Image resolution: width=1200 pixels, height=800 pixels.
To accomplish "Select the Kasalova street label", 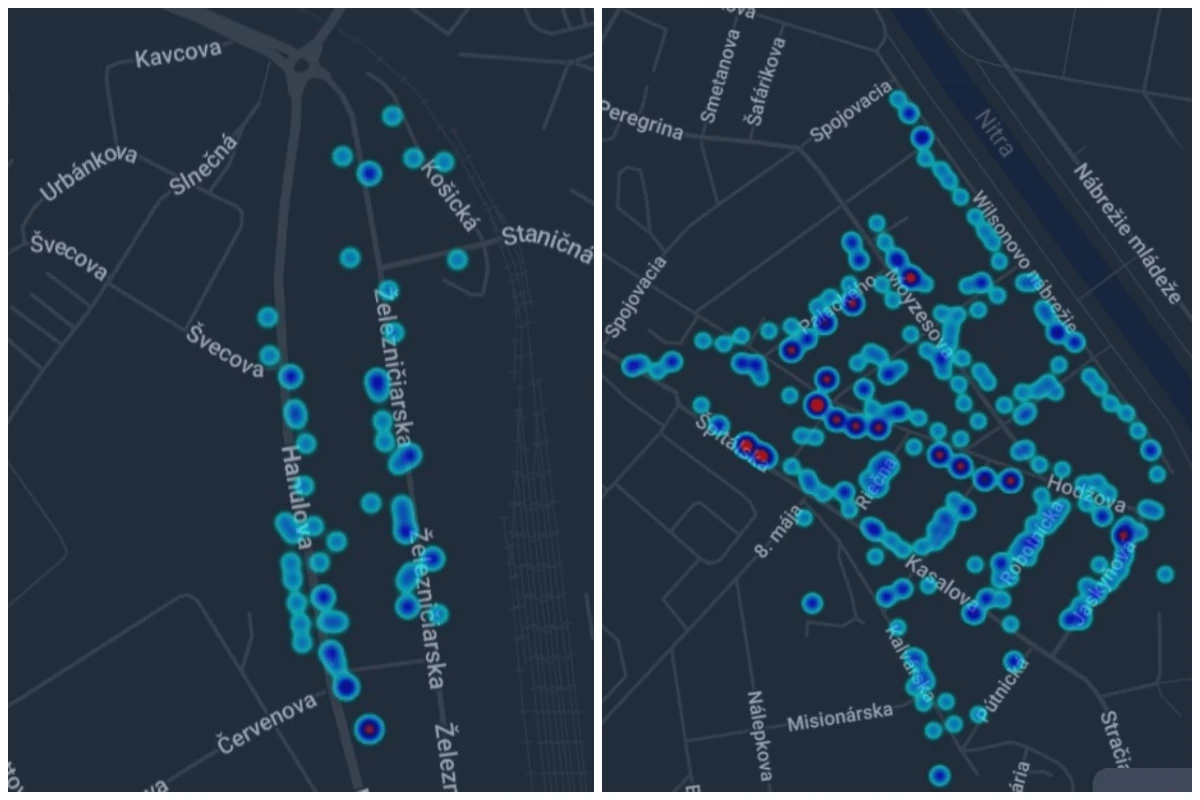I will click(942, 582).
